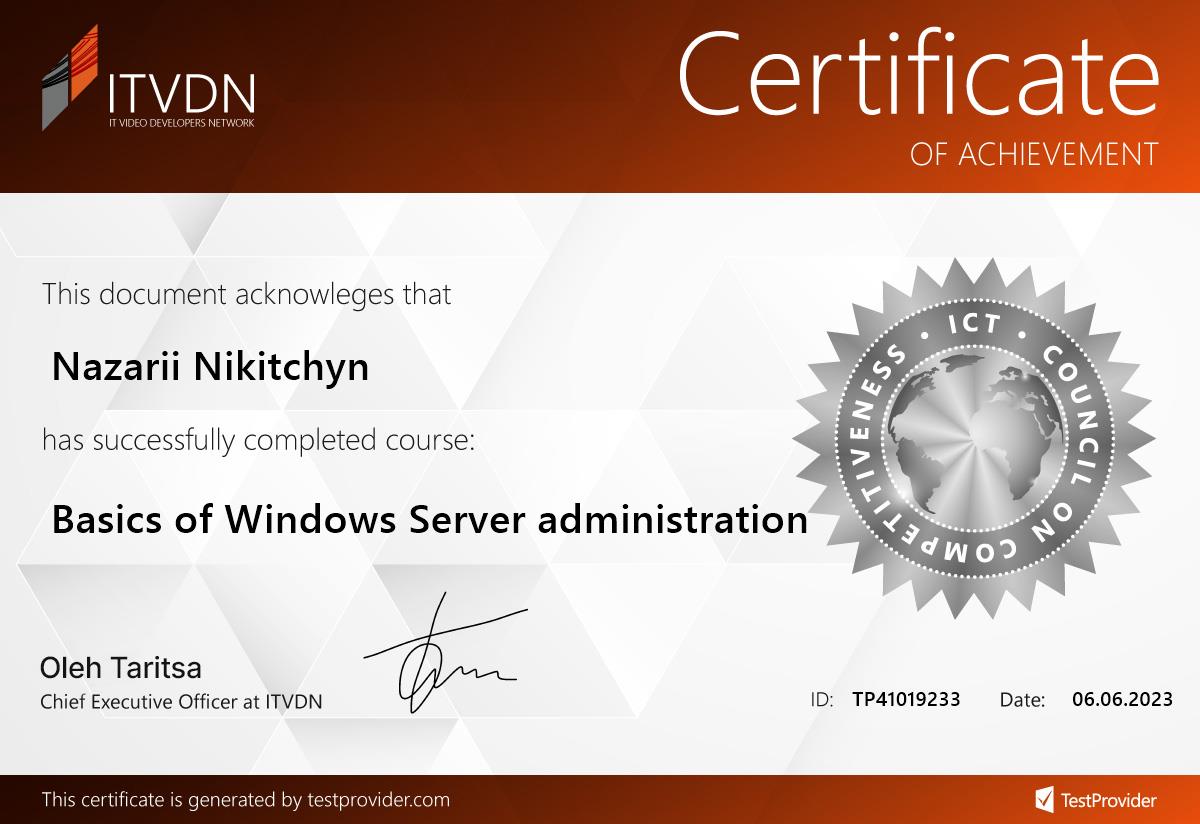The height and width of the screenshot is (824, 1200).
Task: Select the OF ACHIEVEMENT subtitle
Action: [x=1034, y=154]
